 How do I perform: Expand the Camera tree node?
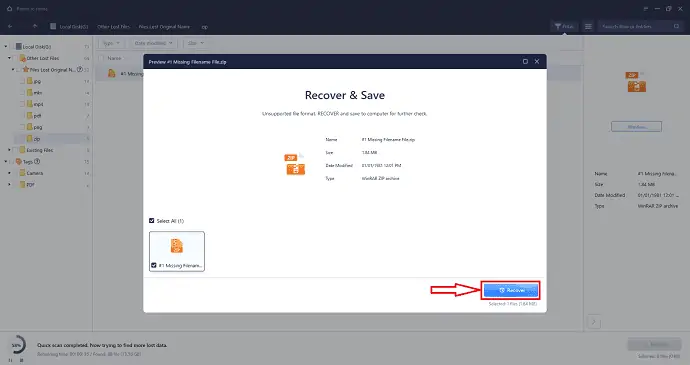(9, 173)
